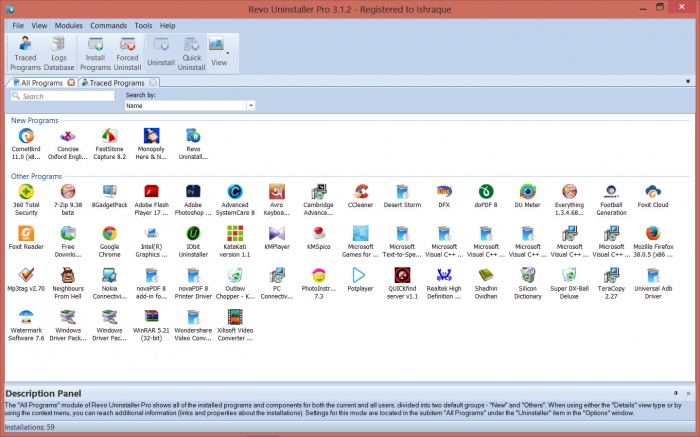Pin the Description Panel
Screen dimensions: 700x437
[675, 393]
